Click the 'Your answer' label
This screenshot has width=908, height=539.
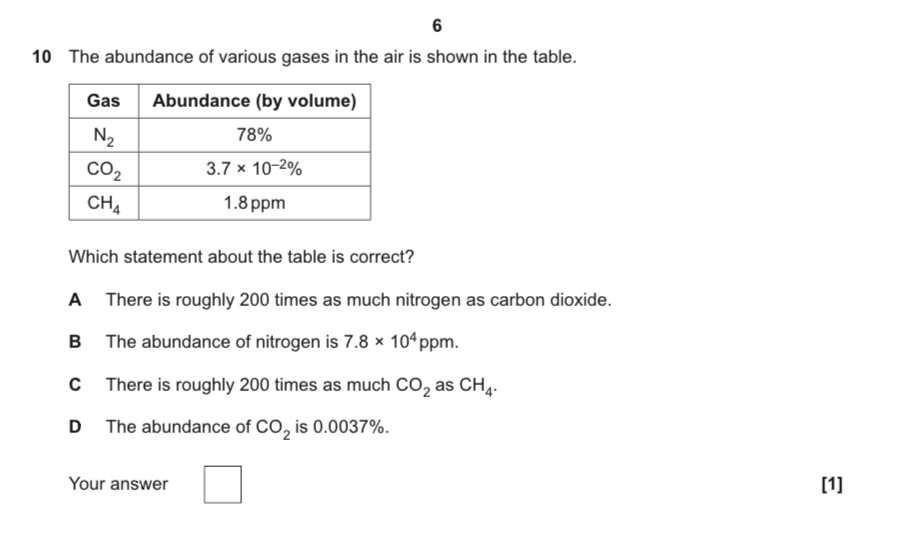click(118, 484)
